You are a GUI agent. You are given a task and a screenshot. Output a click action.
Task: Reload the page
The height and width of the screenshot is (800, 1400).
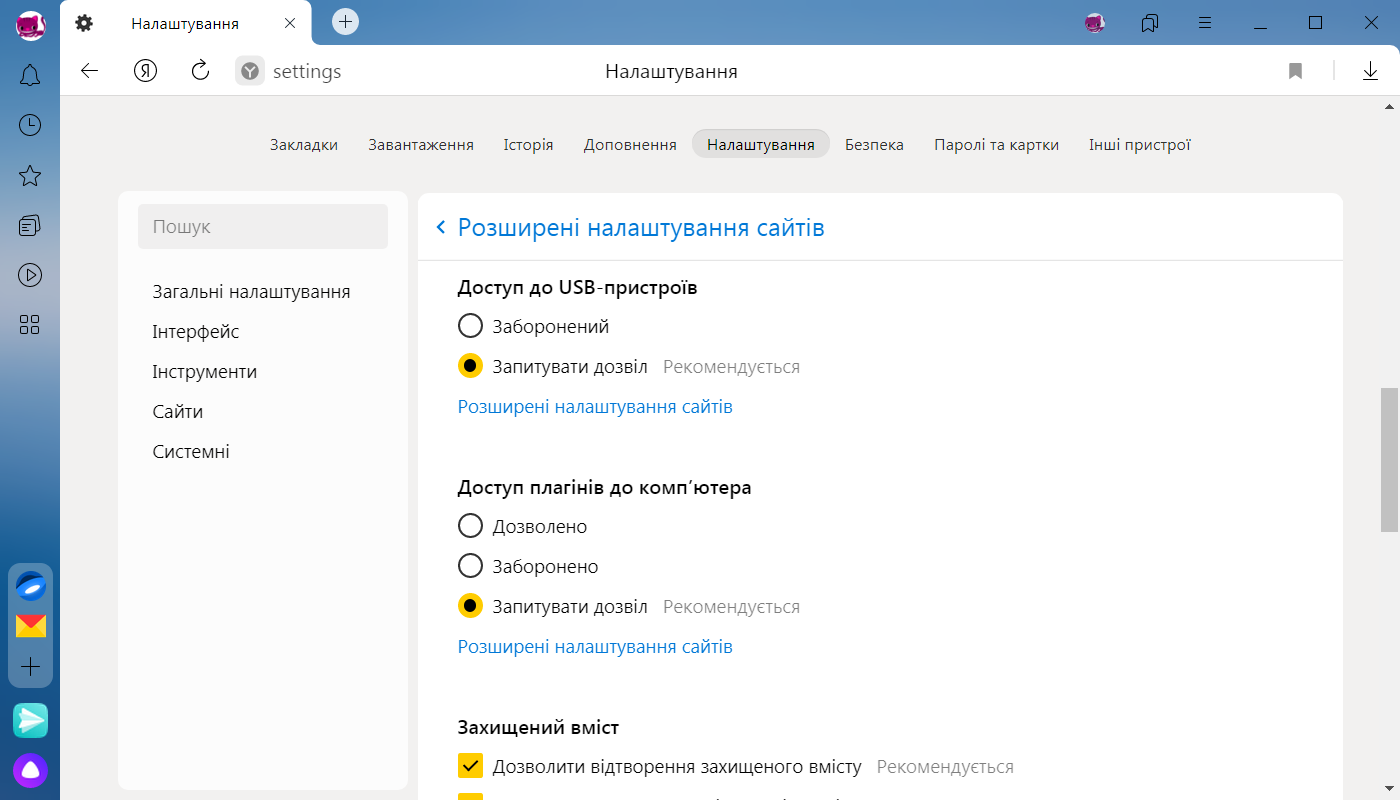click(x=200, y=71)
